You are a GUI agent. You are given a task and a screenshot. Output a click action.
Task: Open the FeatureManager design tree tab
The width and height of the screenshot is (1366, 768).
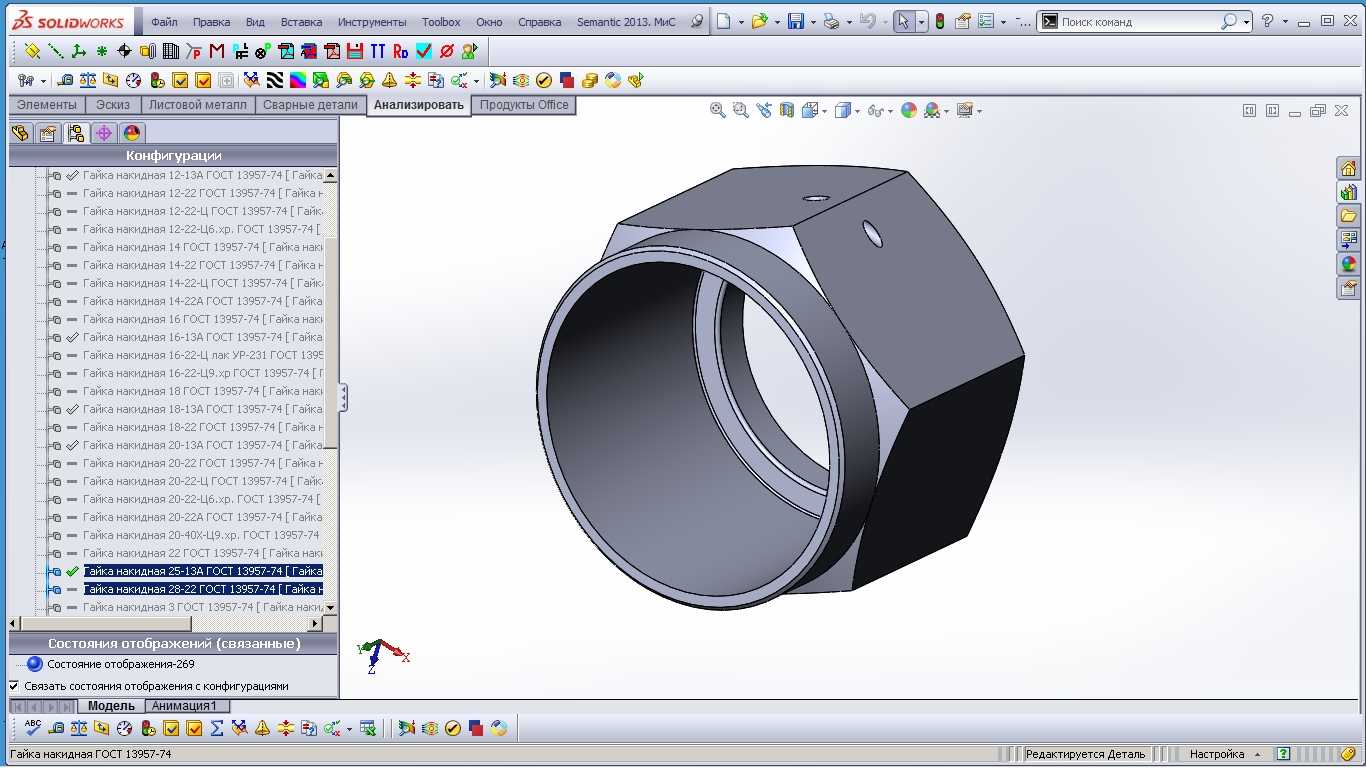(x=20, y=133)
